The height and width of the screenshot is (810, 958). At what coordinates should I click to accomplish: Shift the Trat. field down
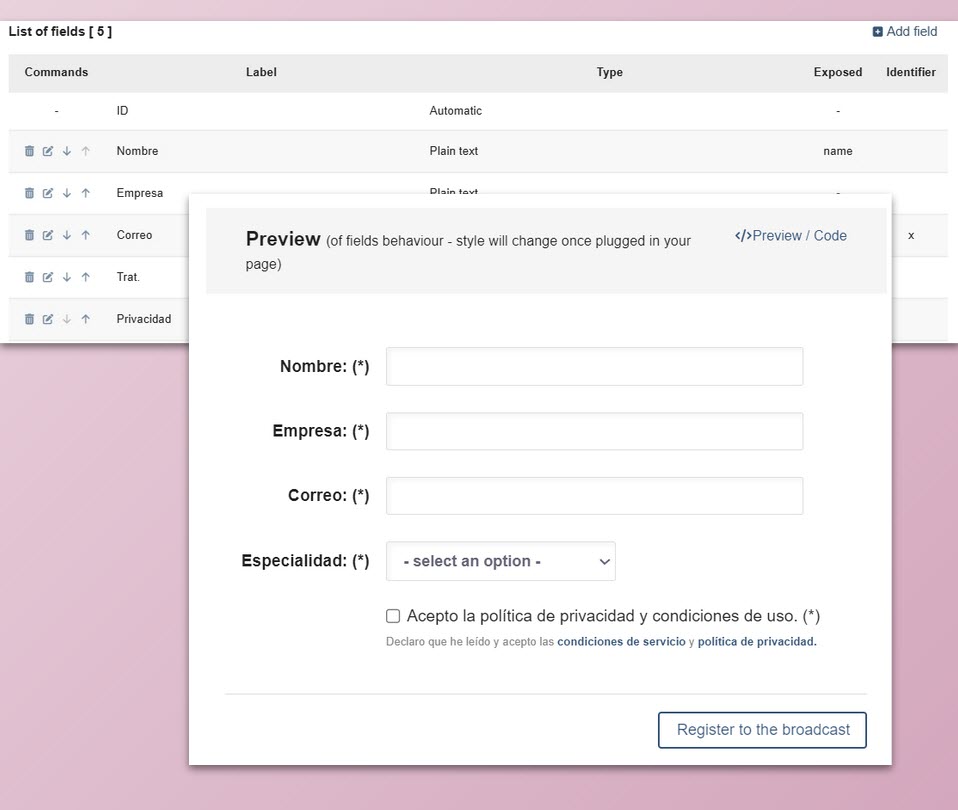pyautogui.click(x=67, y=277)
